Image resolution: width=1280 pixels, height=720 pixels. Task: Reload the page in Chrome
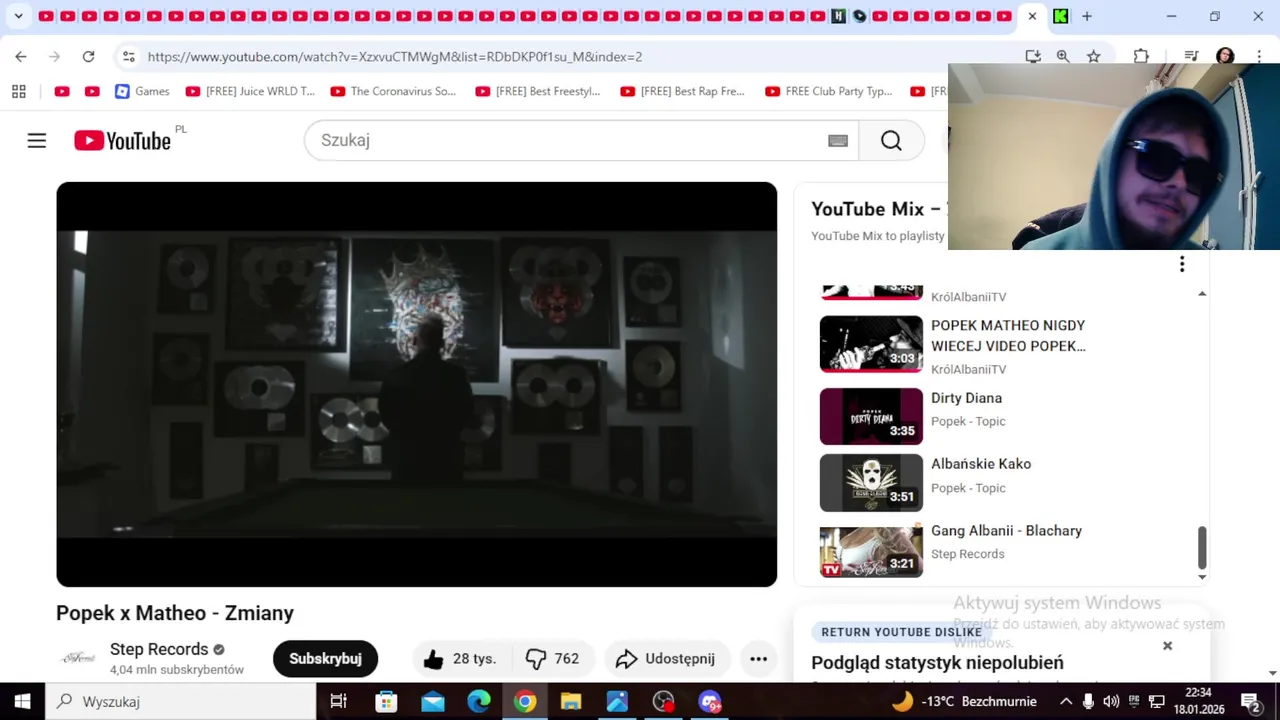[x=88, y=57]
